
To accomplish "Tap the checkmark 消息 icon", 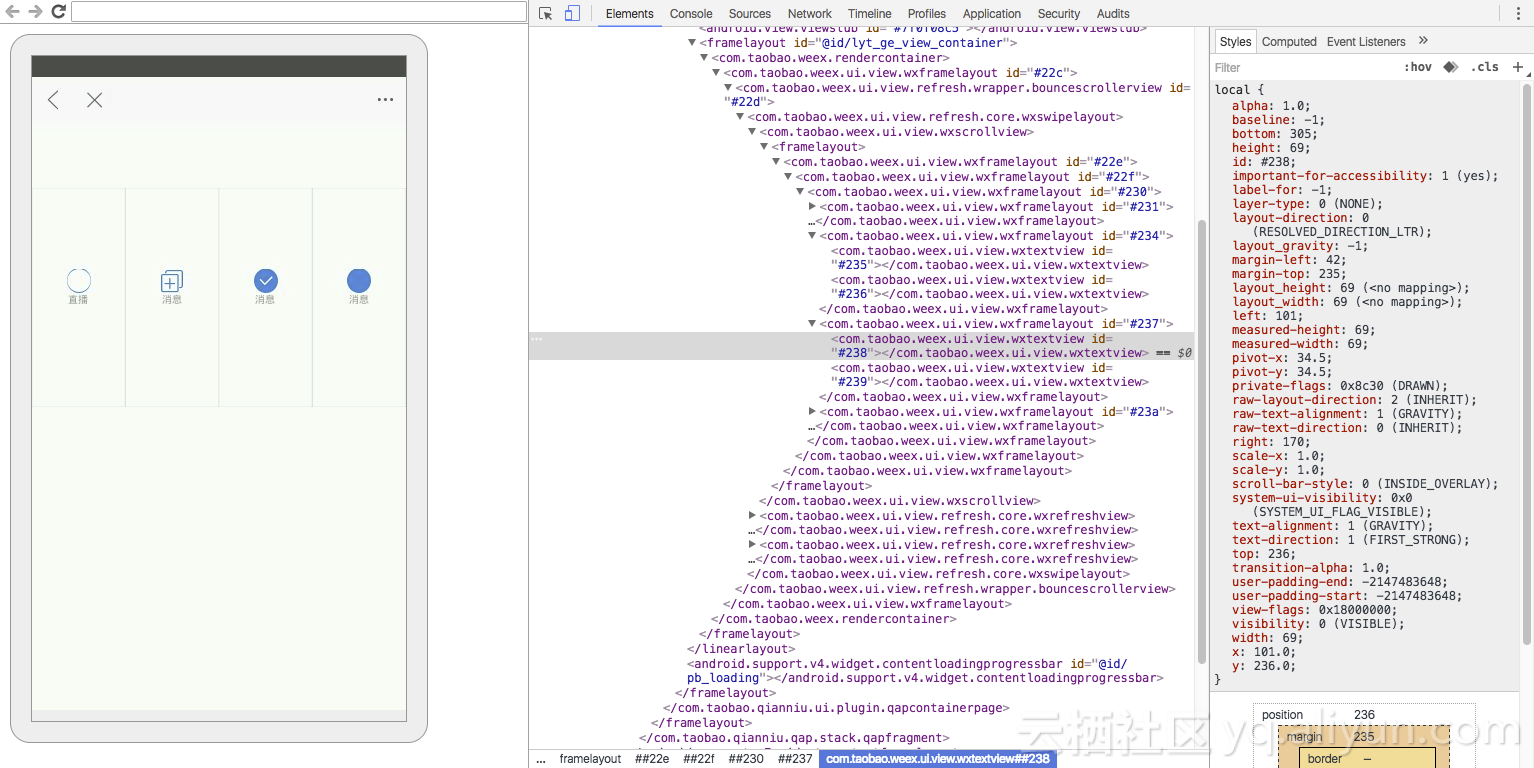I will 265,281.
